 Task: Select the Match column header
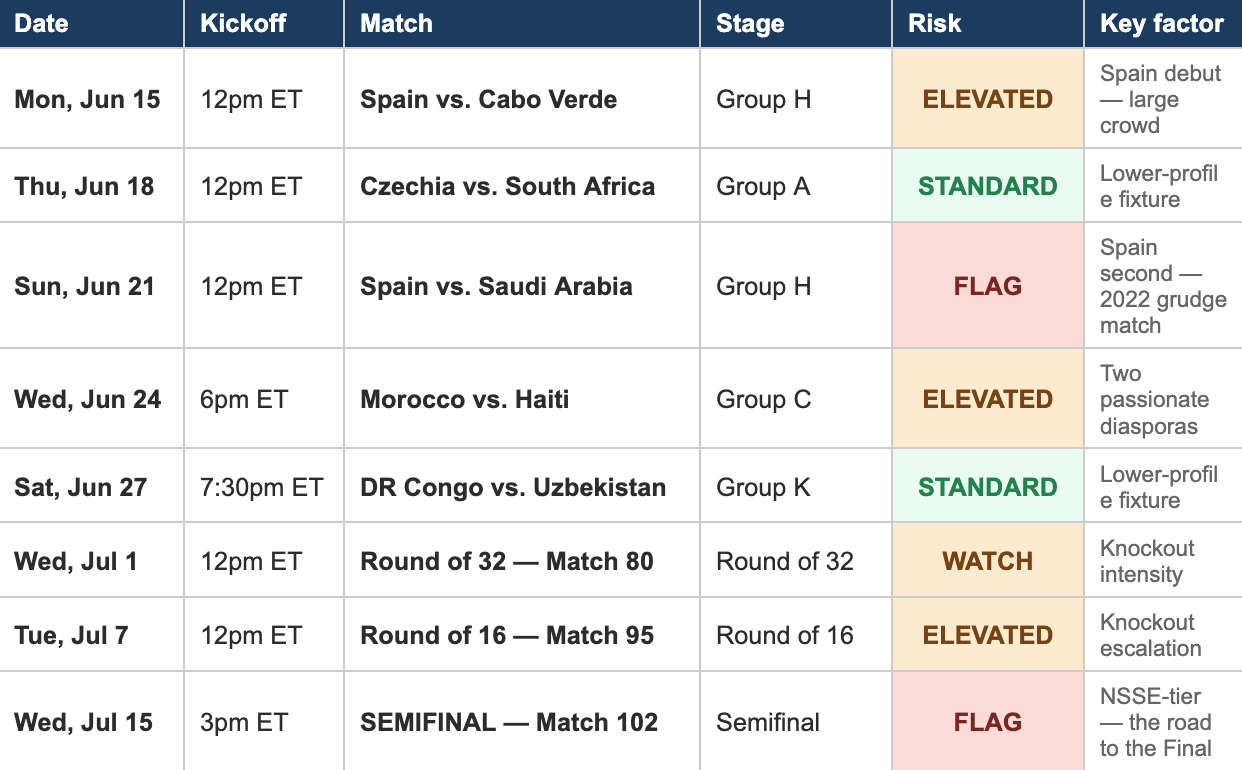[x=522, y=24]
